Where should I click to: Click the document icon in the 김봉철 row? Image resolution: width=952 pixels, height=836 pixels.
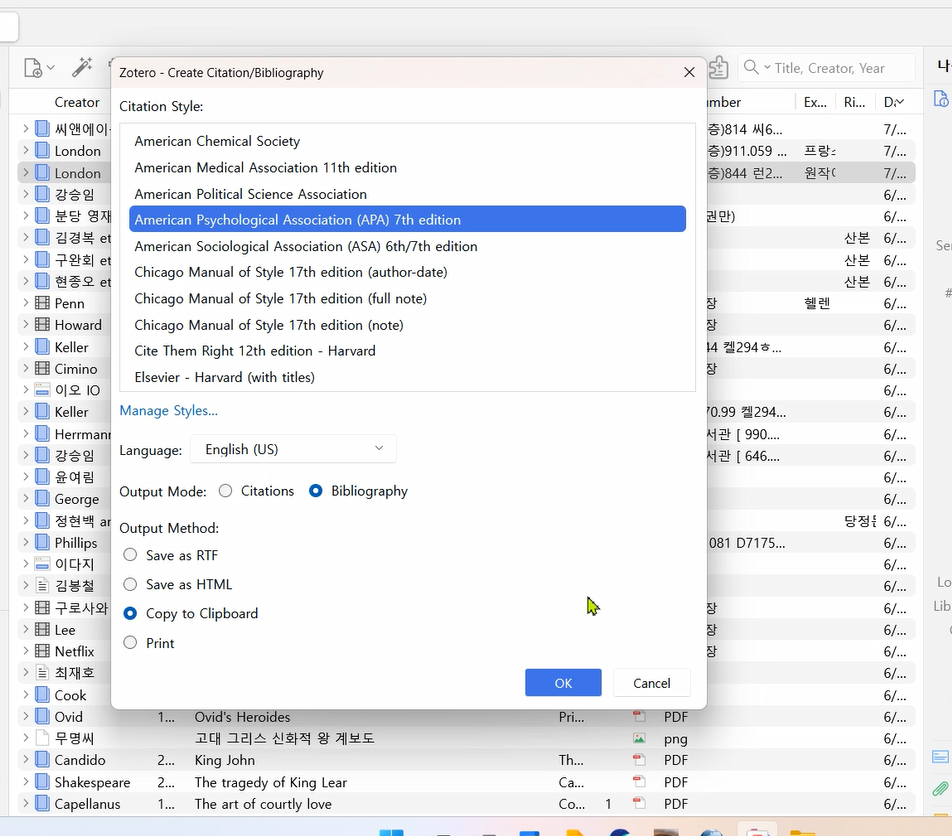(42, 586)
